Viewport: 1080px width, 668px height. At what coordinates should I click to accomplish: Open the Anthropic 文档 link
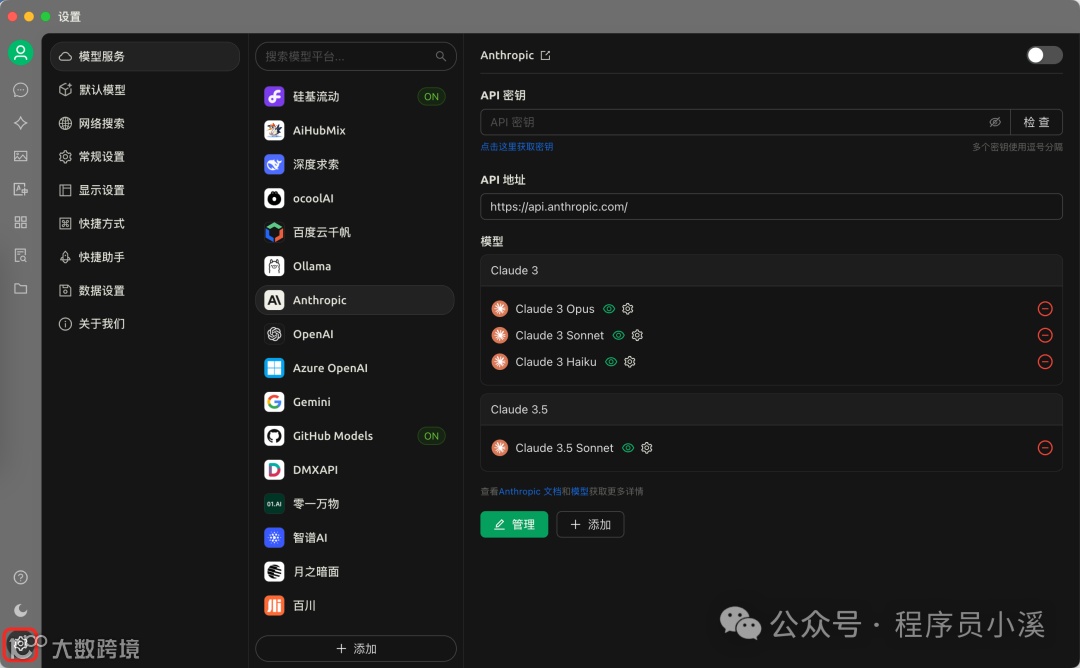point(530,491)
